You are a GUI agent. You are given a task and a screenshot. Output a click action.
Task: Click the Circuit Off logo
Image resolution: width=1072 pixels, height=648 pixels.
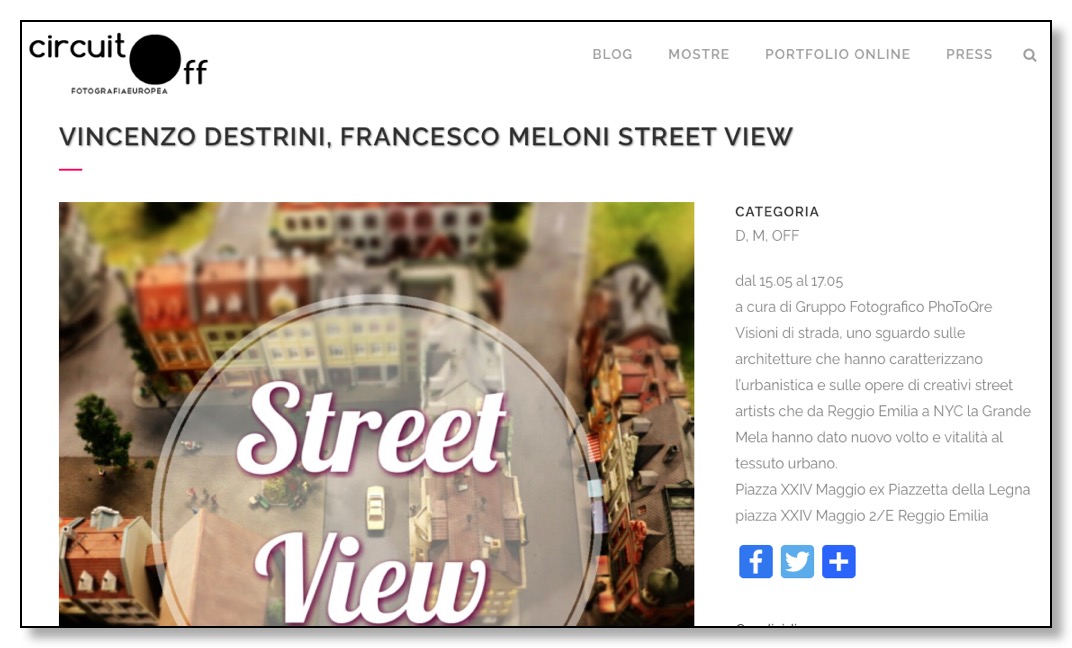(118, 63)
